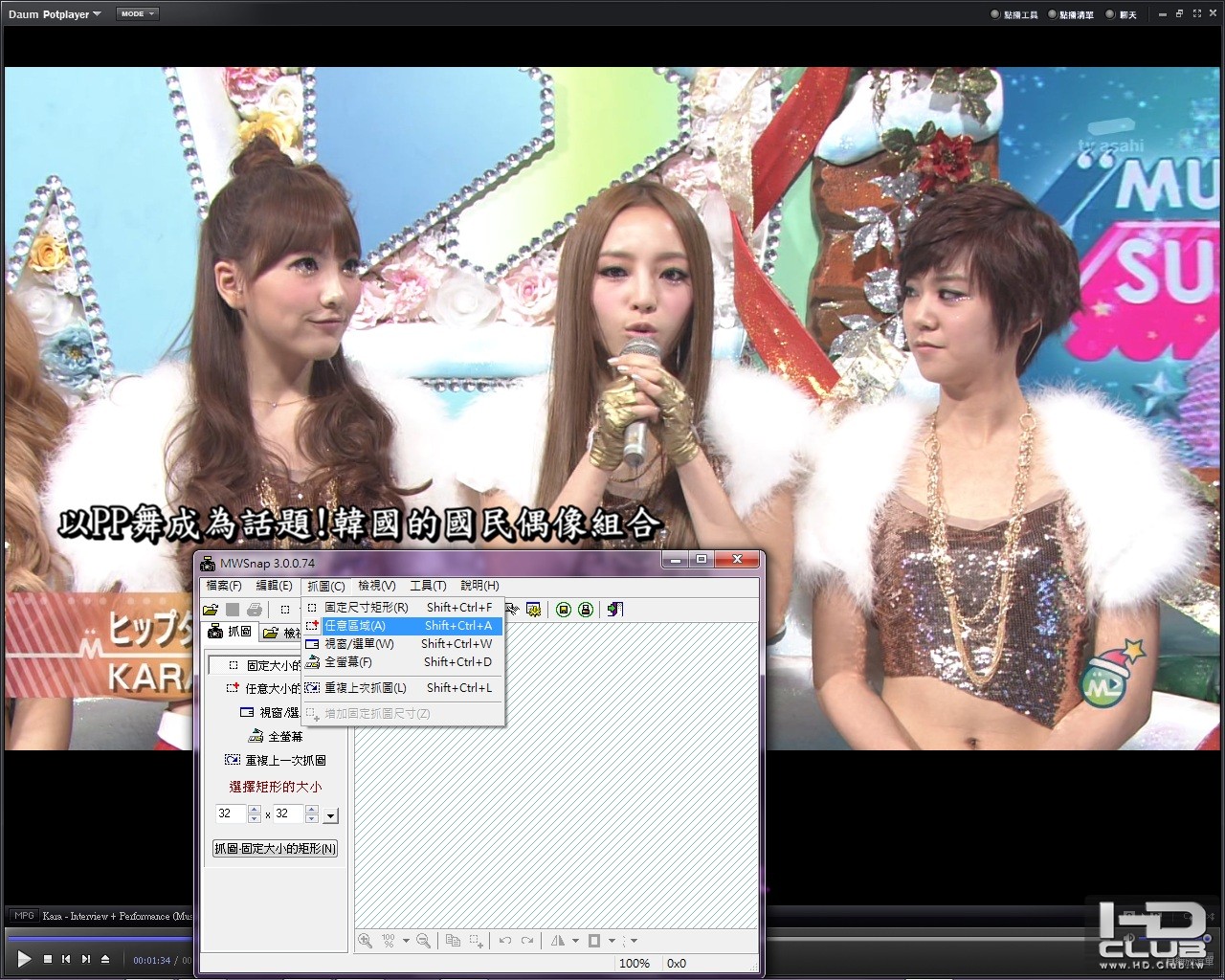The height and width of the screenshot is (980, 1225).
Task: Click the copy to clipboard icon
Action: [454, 941]
